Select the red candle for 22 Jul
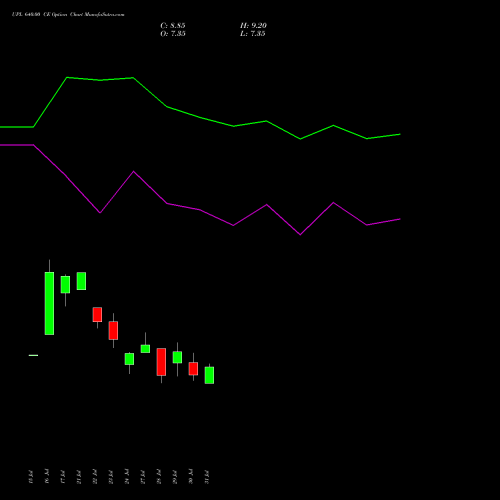Viewport: 500px width, 500px height. click(97, 314)
